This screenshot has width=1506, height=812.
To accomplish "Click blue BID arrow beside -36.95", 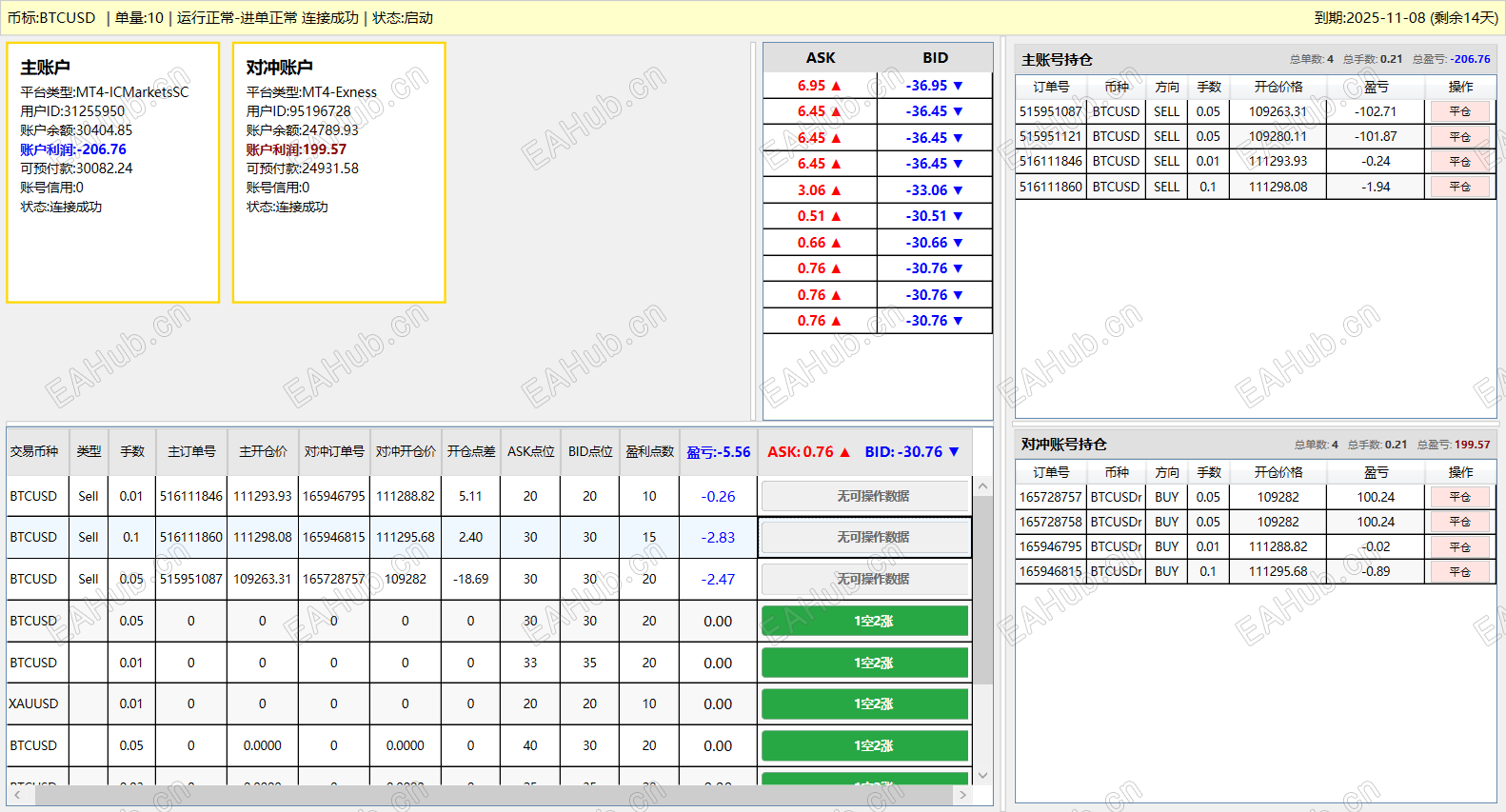I will pos(958,86).
